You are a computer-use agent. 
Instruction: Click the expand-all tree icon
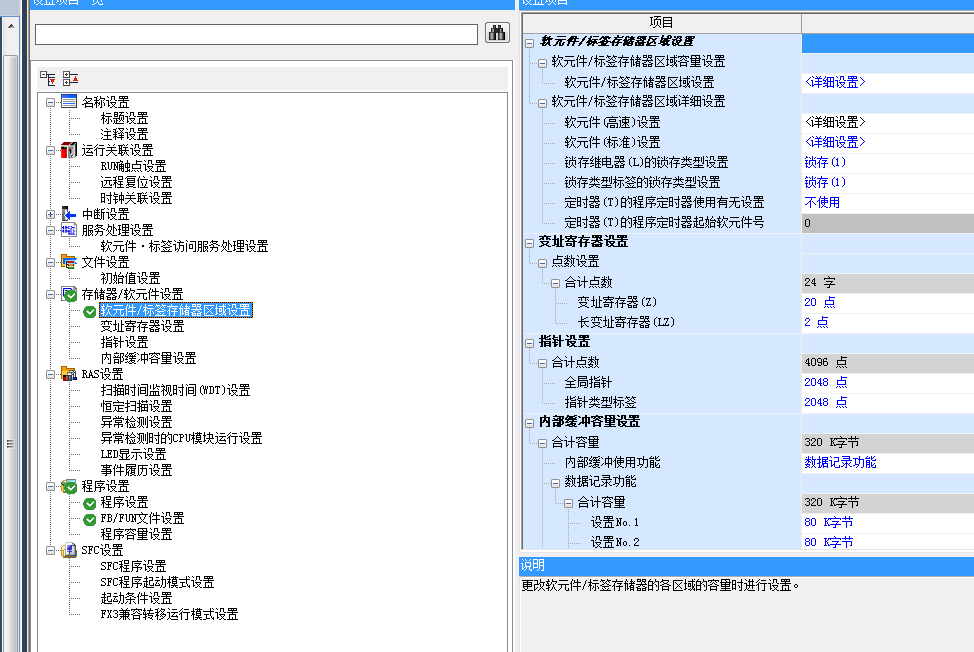(48, 78)
